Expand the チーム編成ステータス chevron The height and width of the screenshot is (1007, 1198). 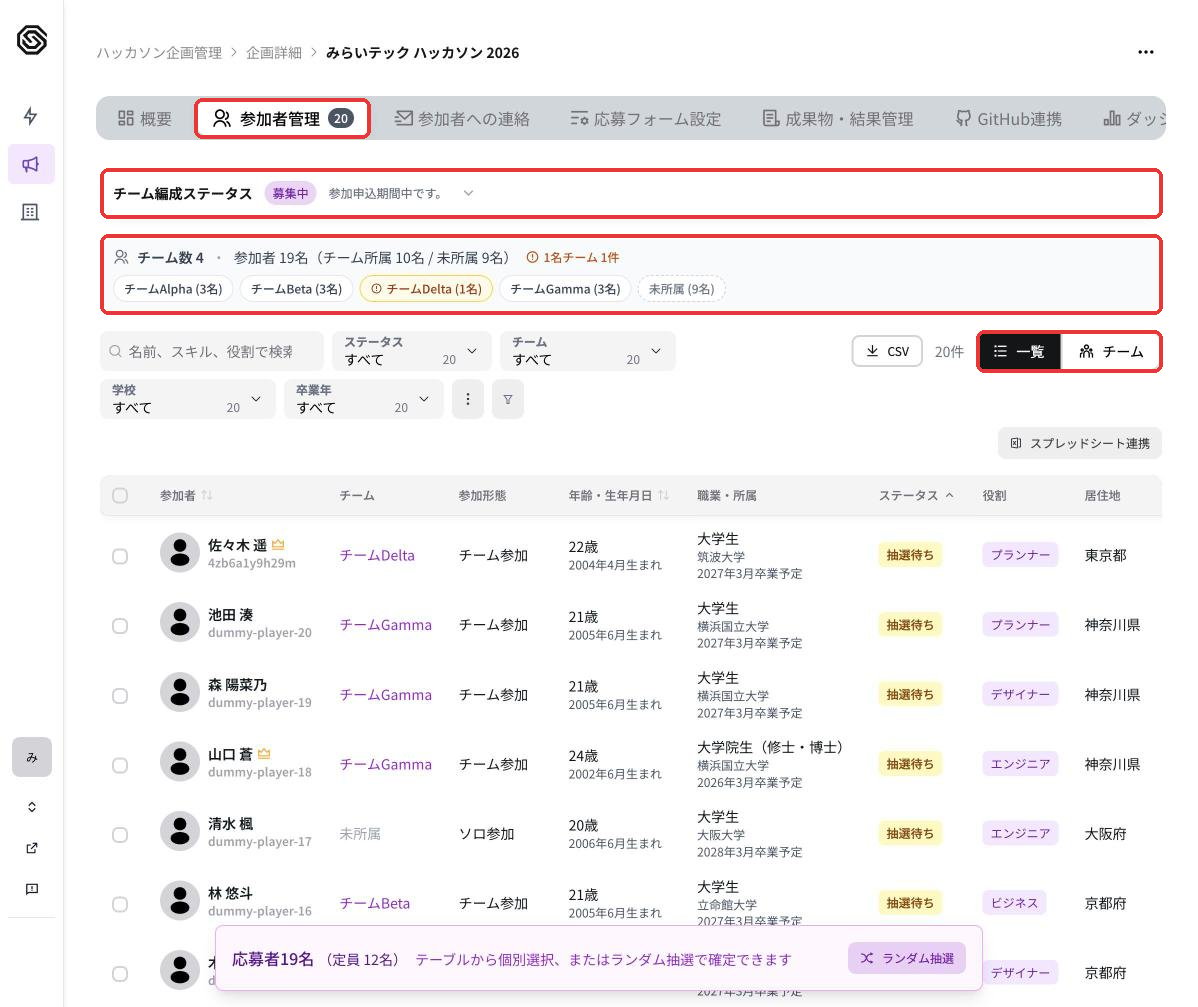click(x=468, y=193)
